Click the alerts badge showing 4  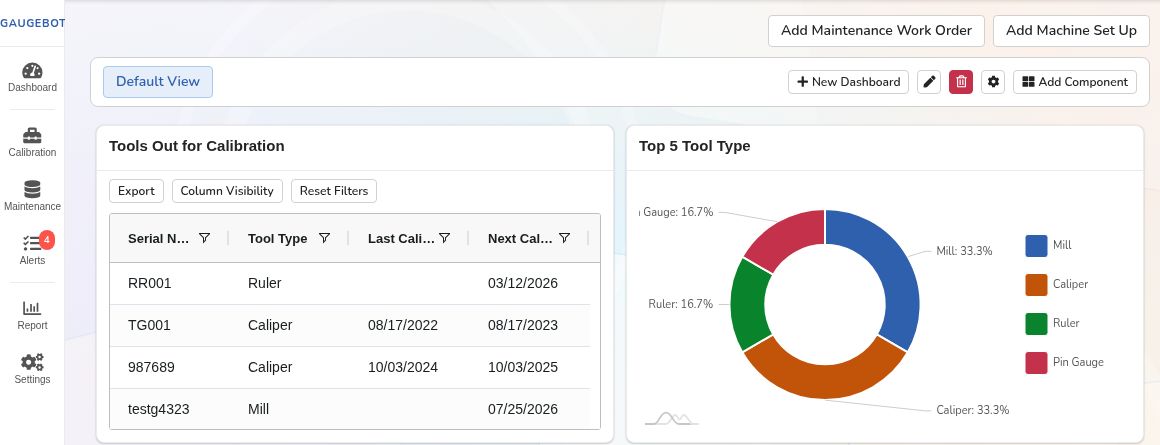pos(47,240)
